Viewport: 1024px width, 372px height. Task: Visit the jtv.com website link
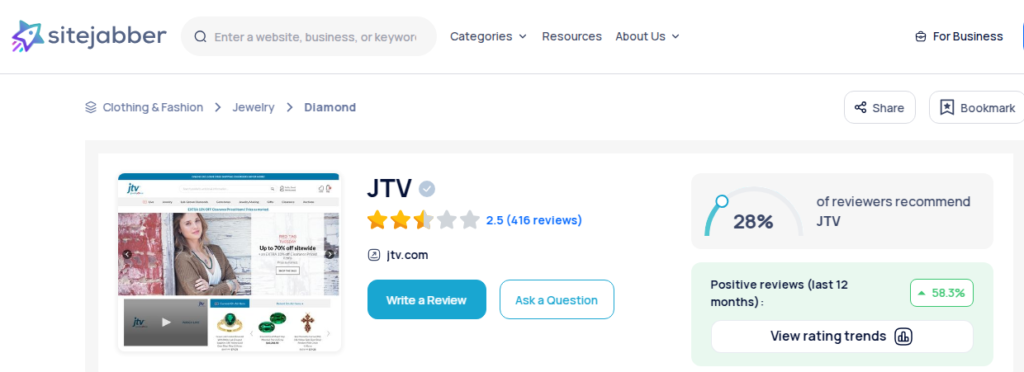[407, 255]
